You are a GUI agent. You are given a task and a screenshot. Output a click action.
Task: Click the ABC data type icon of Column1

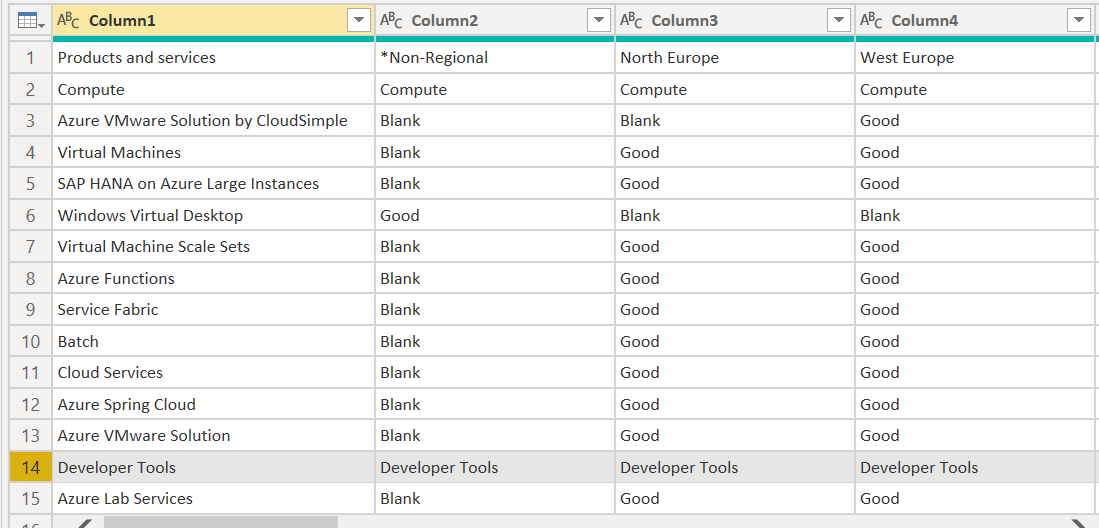68,21
